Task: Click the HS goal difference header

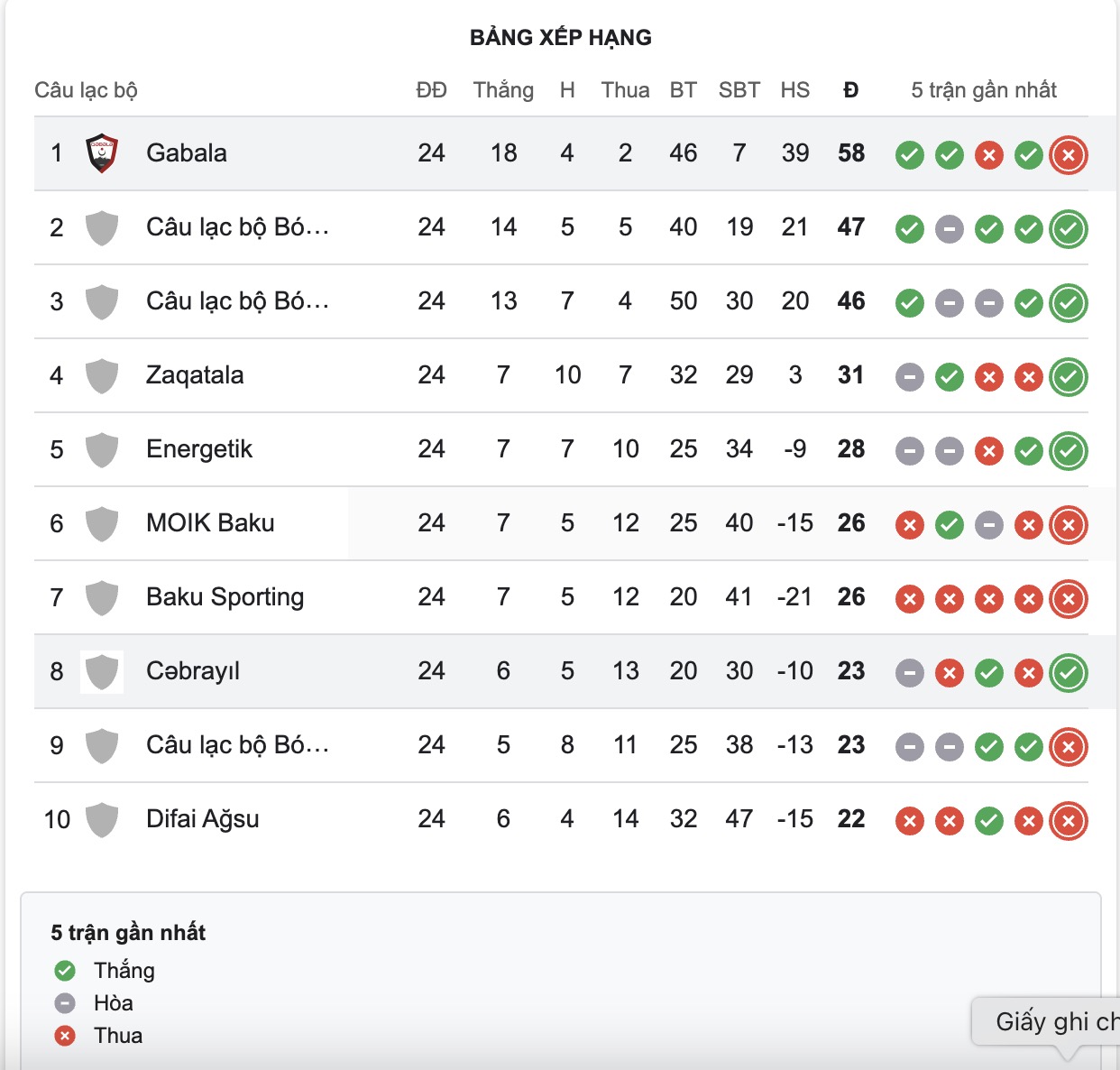Action: click(x=794, y=90)
